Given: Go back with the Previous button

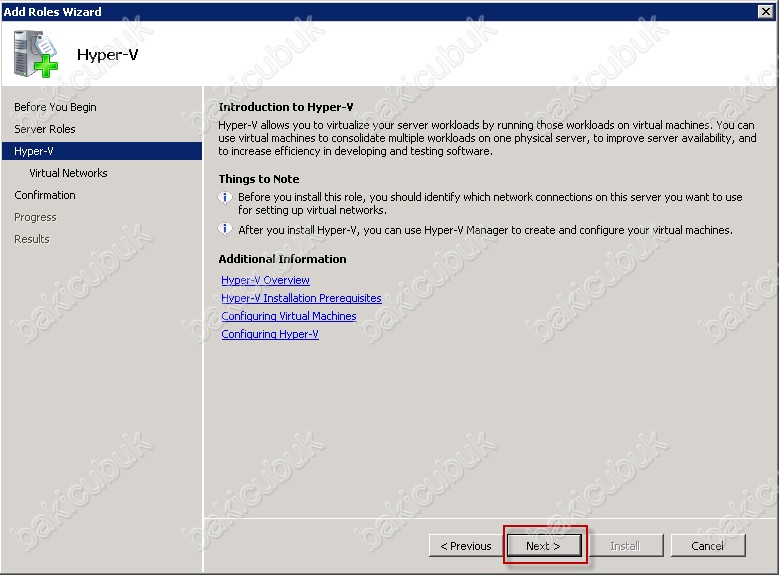Looking at the screenshot, I should click(466, 546).
